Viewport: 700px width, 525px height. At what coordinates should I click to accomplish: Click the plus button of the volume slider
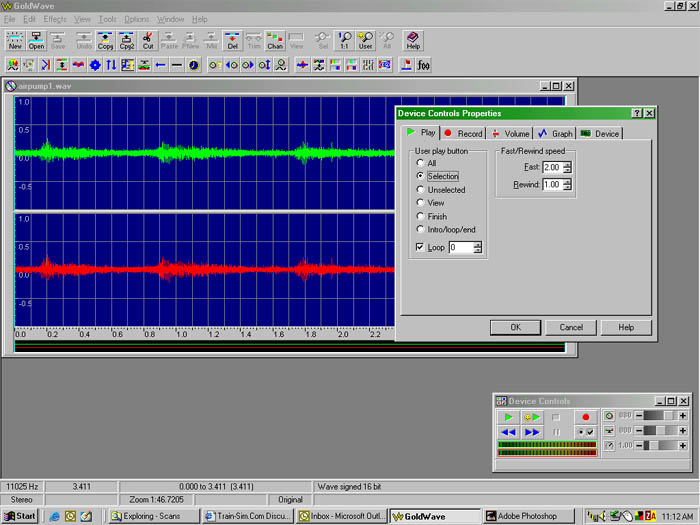point(683,416)
